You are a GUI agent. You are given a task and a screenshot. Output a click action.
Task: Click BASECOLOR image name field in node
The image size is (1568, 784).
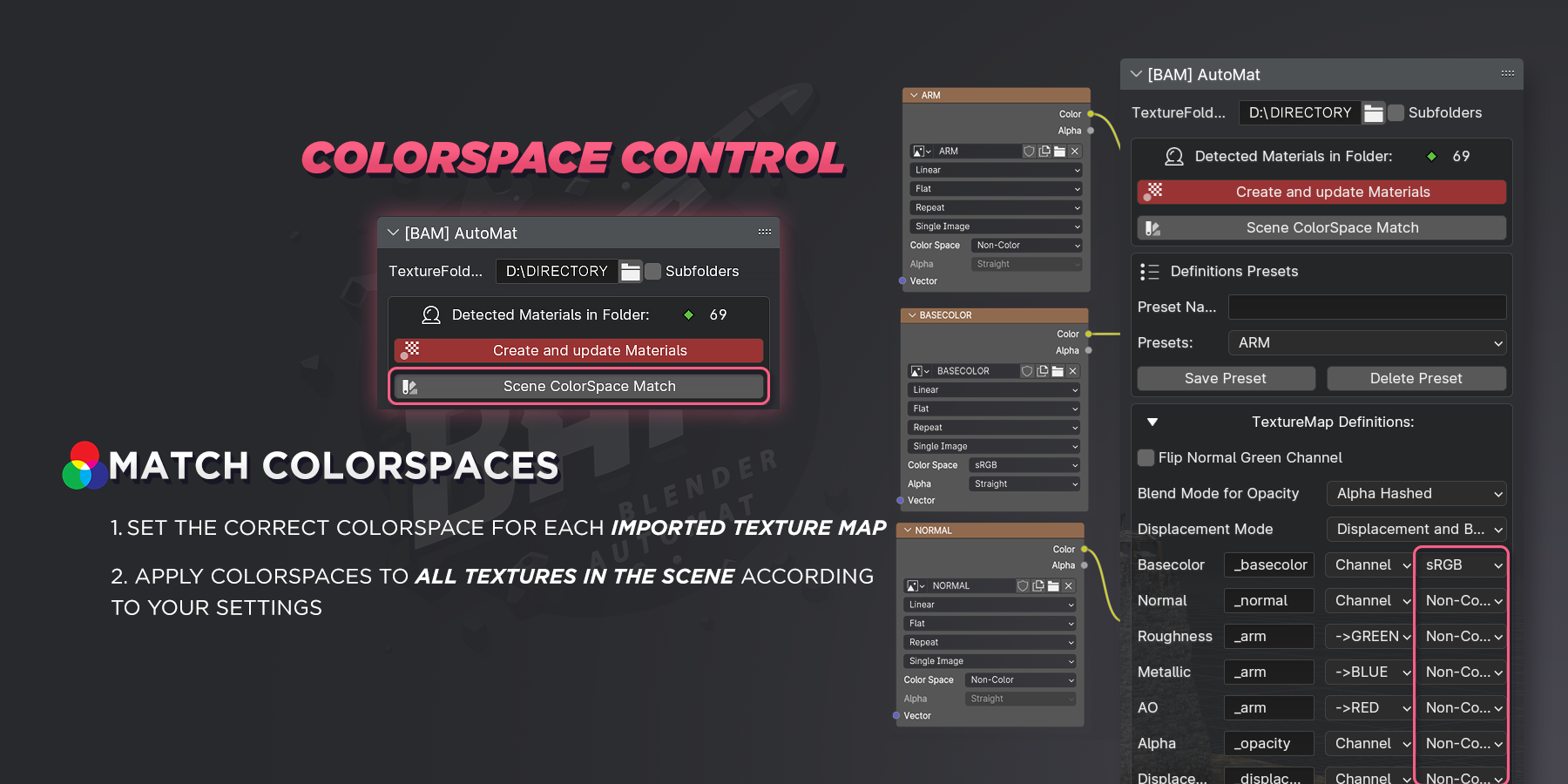(x=976, y=371)
